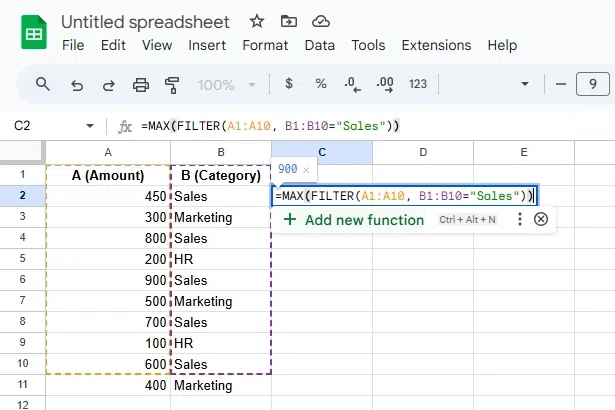Image resolution: width=615 pixels, height=410 pixels.
Task: Select column D header
Action: point(423,152)
